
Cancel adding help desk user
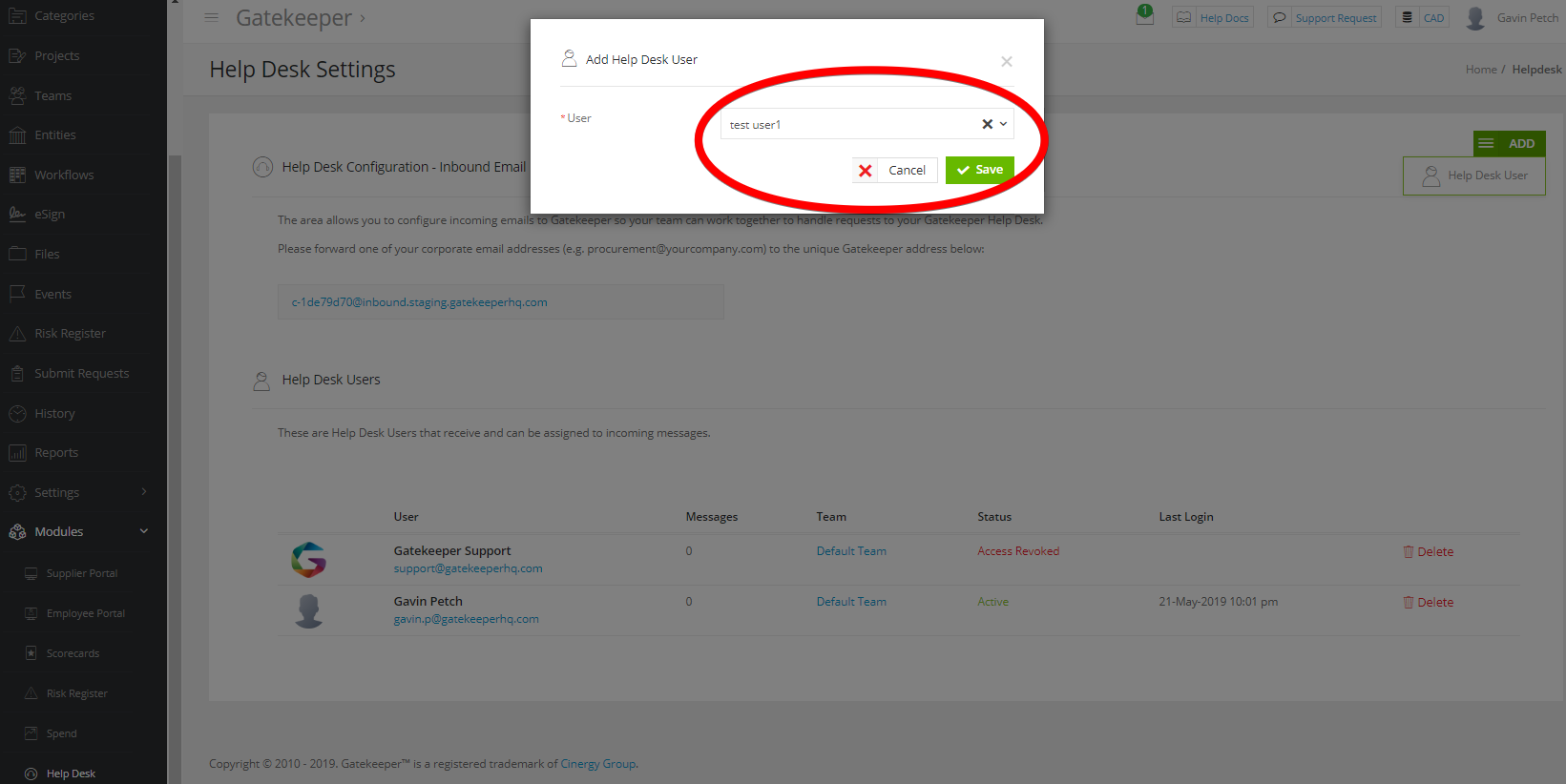pyautogui.click(x=895, y=170)
